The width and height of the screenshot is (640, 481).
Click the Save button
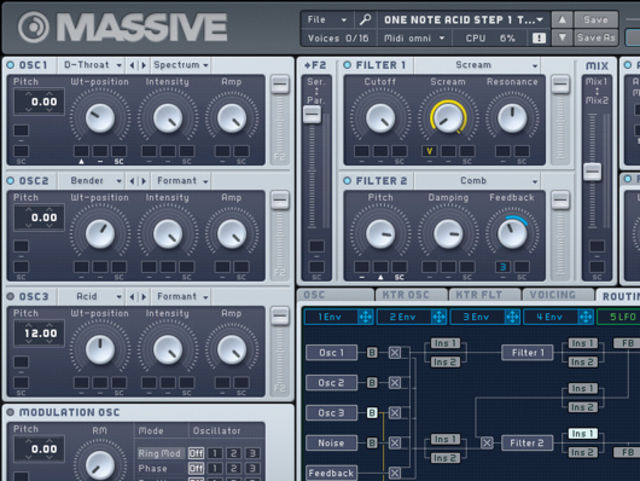(596, 20)
